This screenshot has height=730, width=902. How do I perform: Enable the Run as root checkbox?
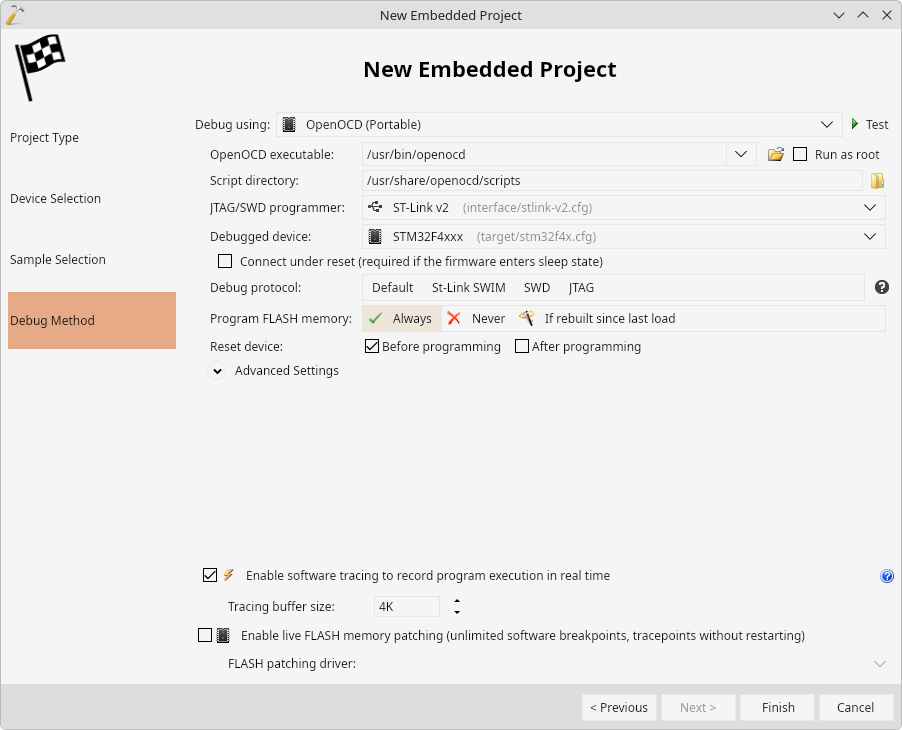point(800,154)
